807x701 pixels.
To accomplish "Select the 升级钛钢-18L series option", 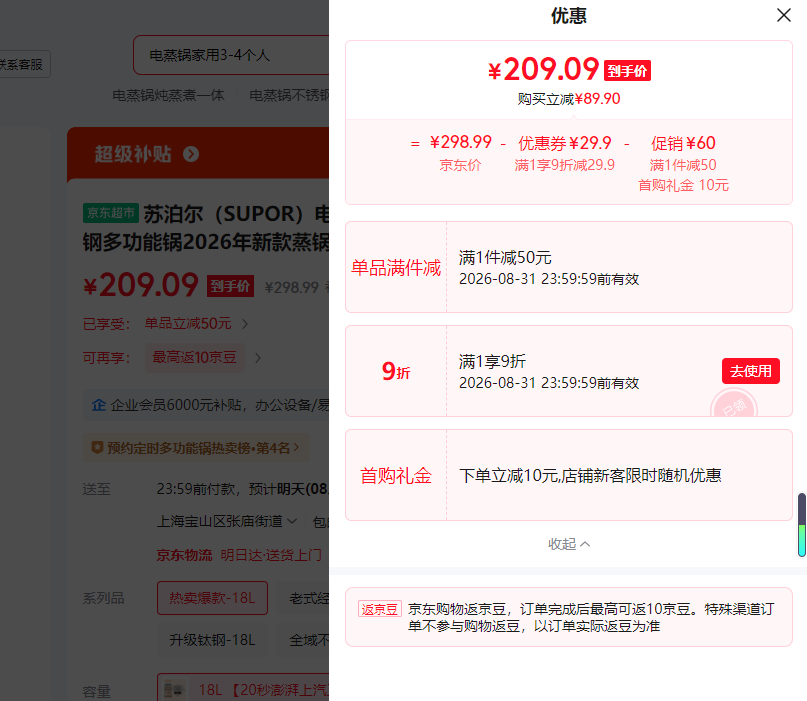I will coord(212,640).
